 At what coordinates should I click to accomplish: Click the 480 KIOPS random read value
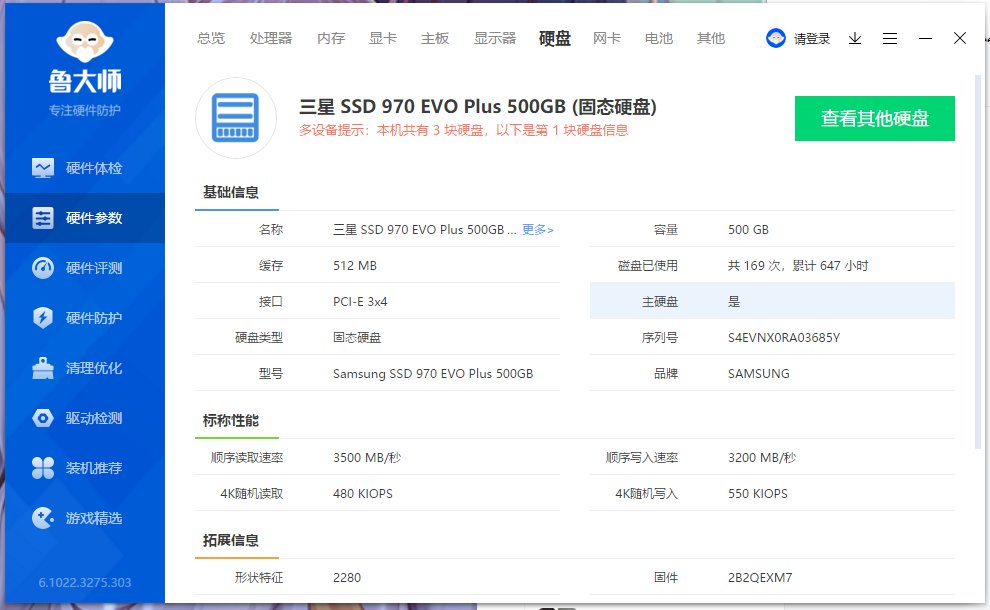tap(362, 494)
